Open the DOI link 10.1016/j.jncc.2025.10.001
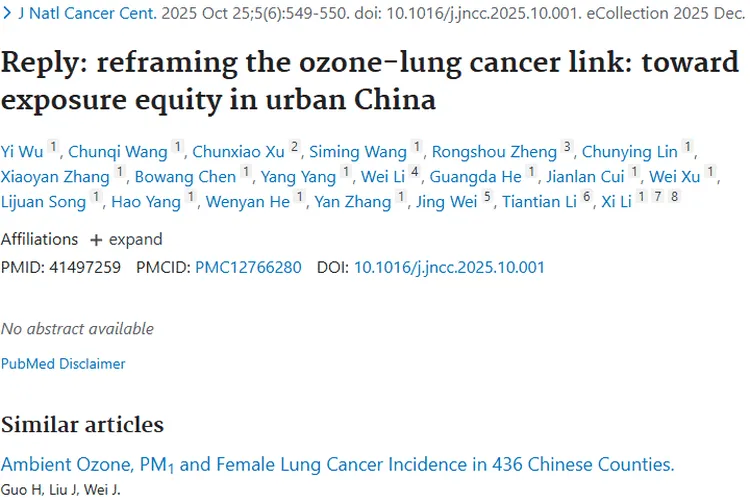The height and width of the screenshot is (500, 750). pos(449,268)
